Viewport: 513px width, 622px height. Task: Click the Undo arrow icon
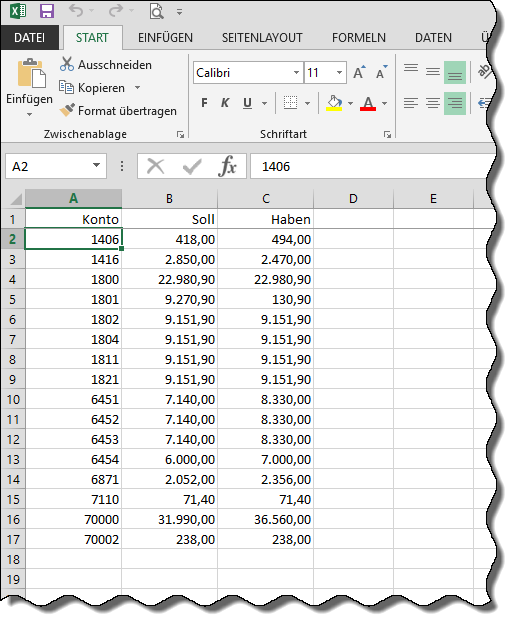76,11
